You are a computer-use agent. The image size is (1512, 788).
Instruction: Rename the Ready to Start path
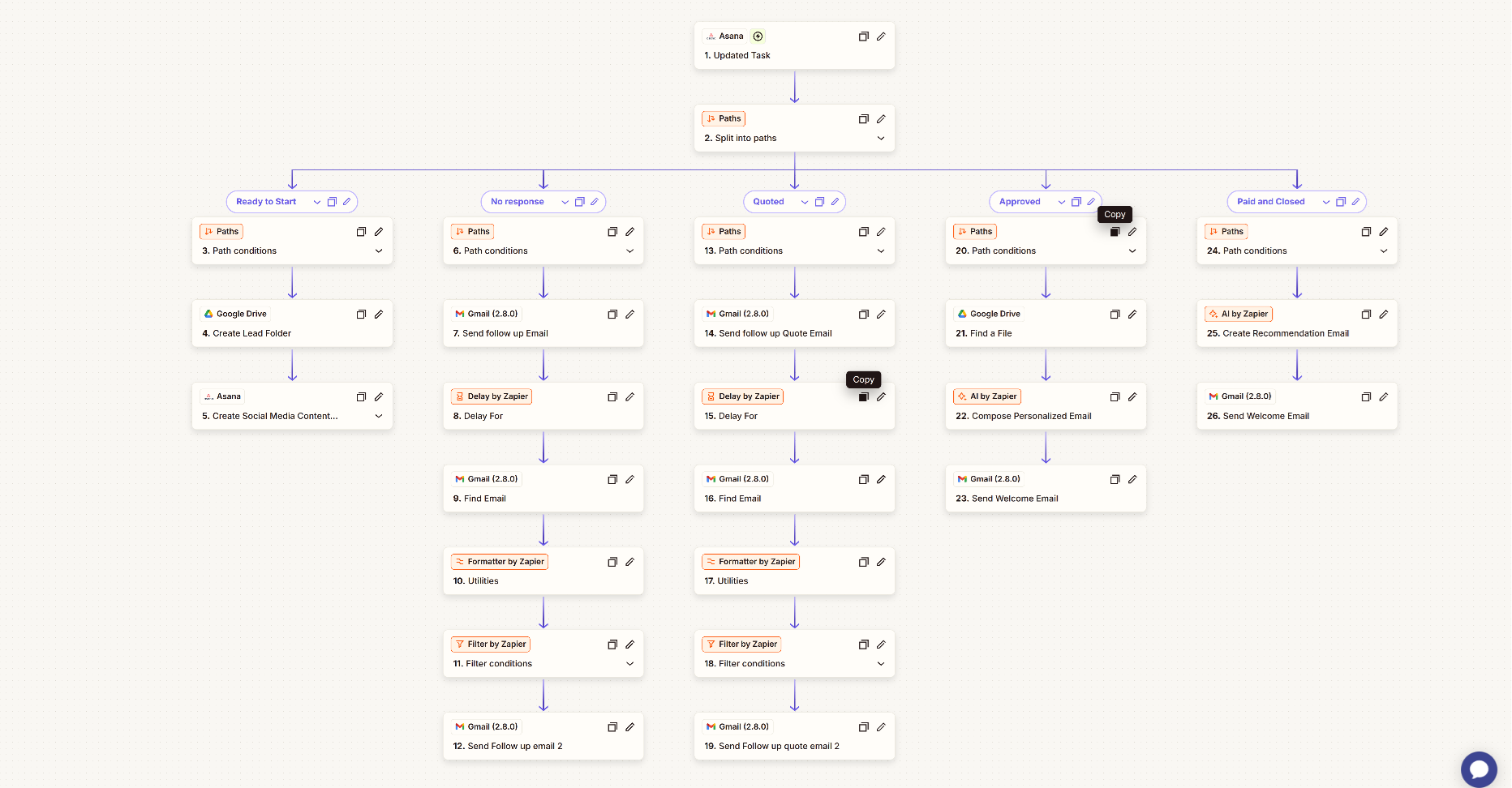tap(346, 202)
